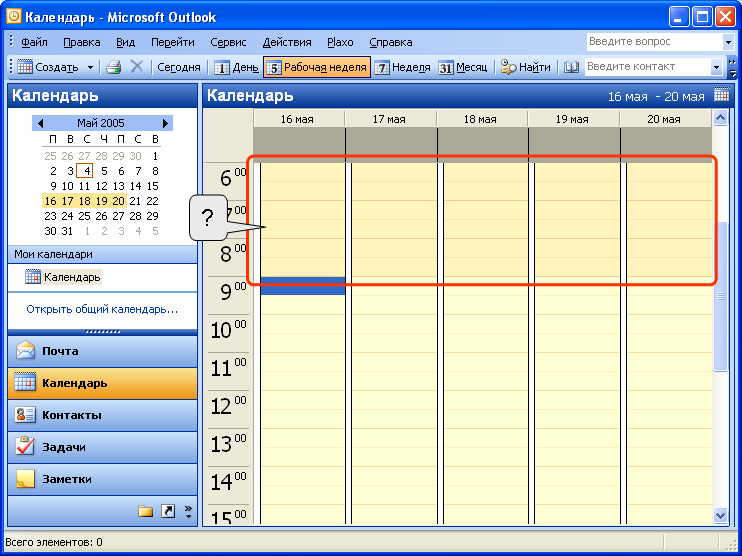Screen dimensions: 742x556
Task: Open the Контакты navigation button
Action: [102, 415]
